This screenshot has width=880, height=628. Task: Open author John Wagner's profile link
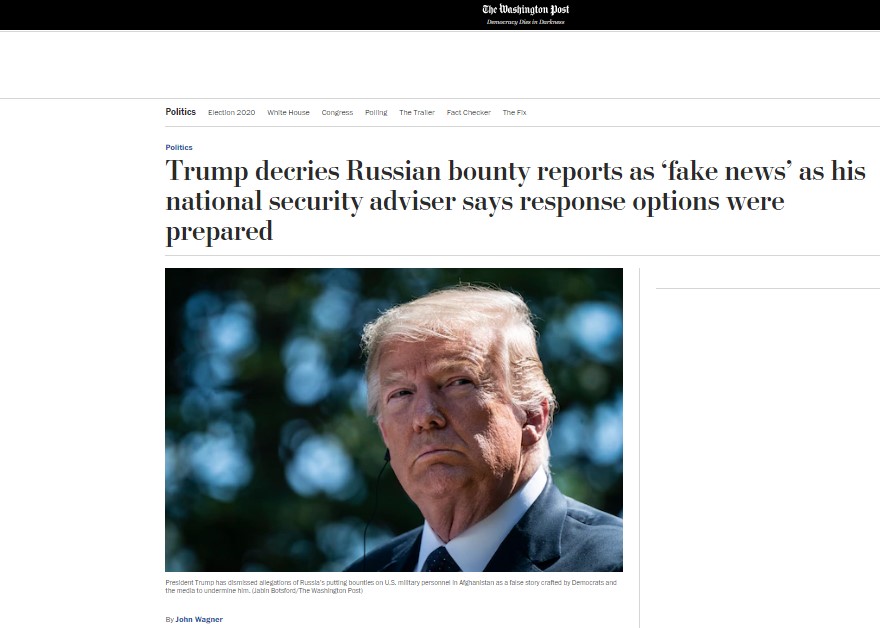tap(199, 620)
